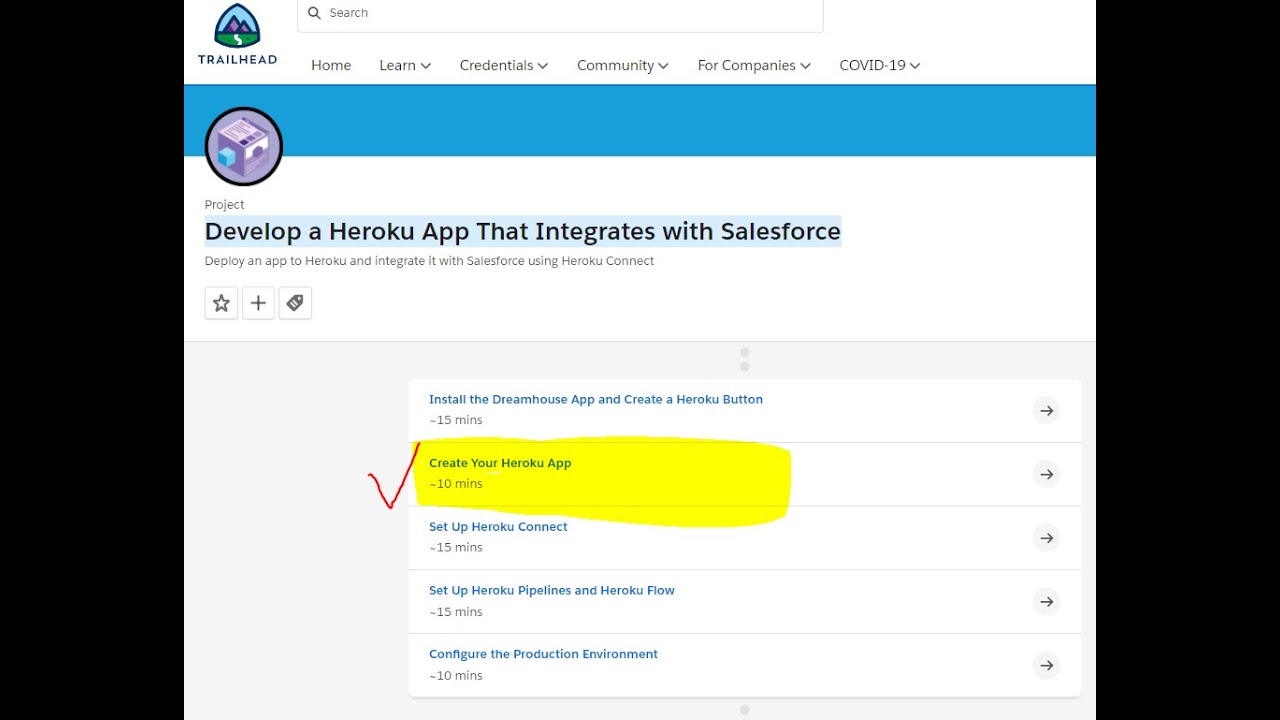The height and width of the screenshot is (720, 1280).
Task: Expand the Learn dropdown menu
Action: [405, 65]
